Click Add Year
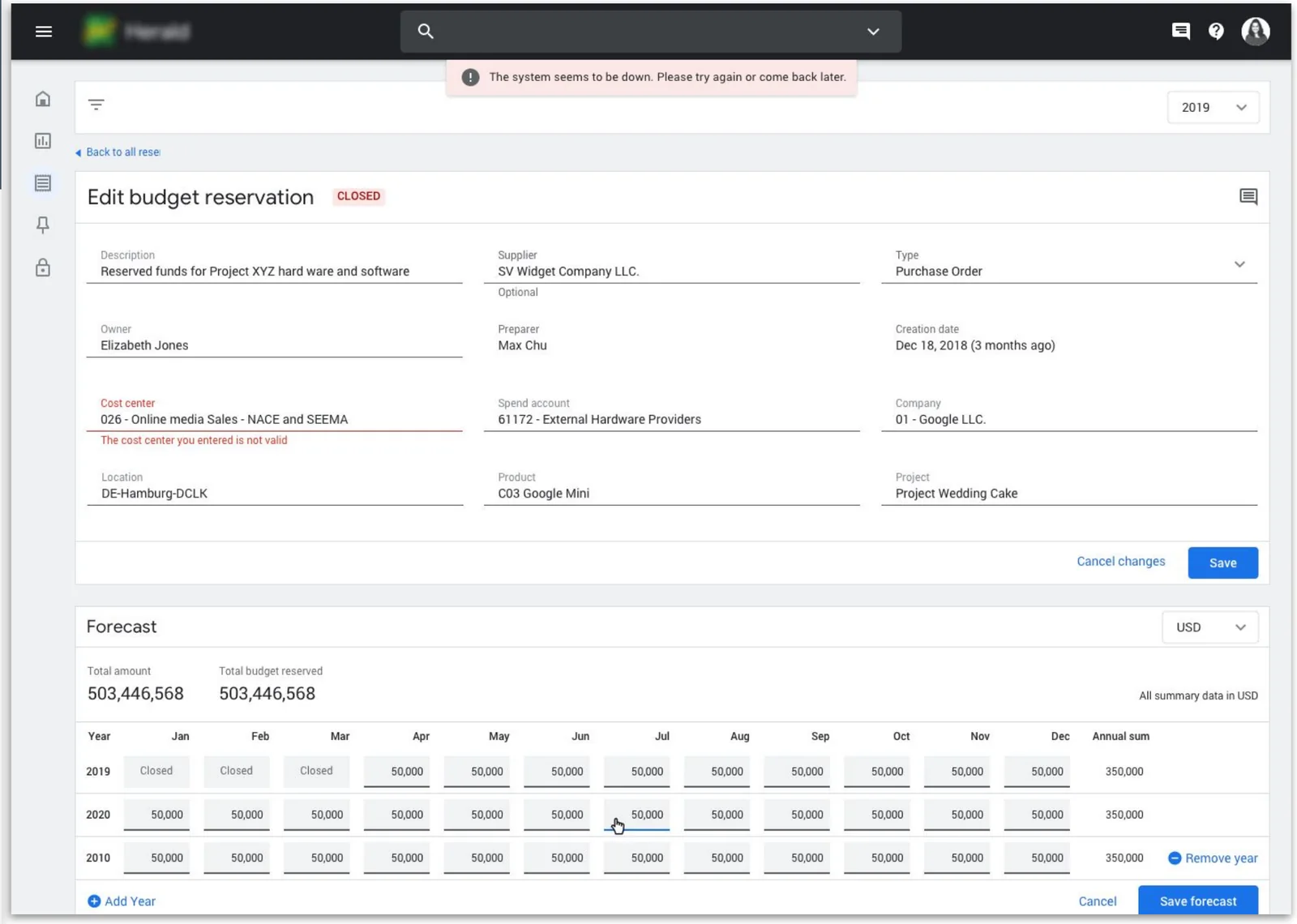Image resolution: width=1297 pixels, height=924 pixels. 122,901
